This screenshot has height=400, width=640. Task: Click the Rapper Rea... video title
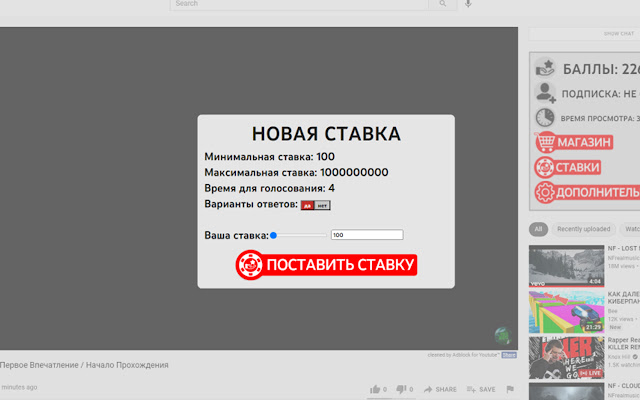pyautogui.click(x=624, y=343)
